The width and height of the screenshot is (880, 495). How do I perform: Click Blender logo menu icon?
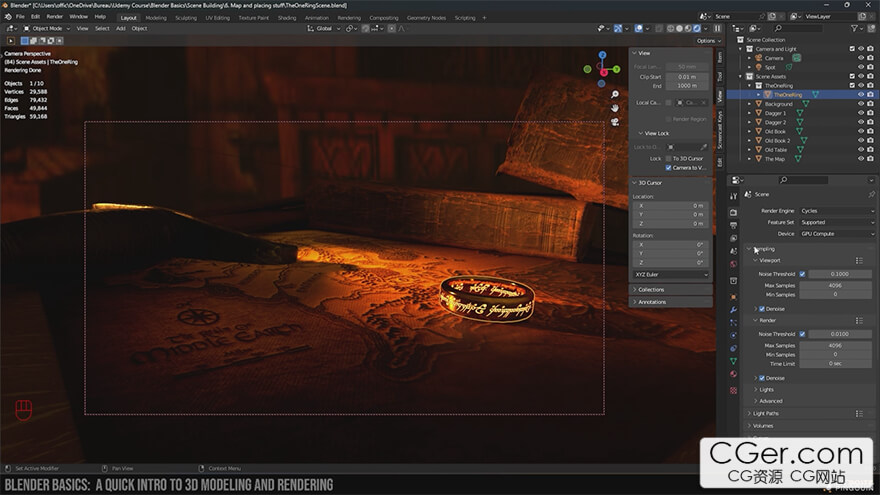tap(8, 17)
